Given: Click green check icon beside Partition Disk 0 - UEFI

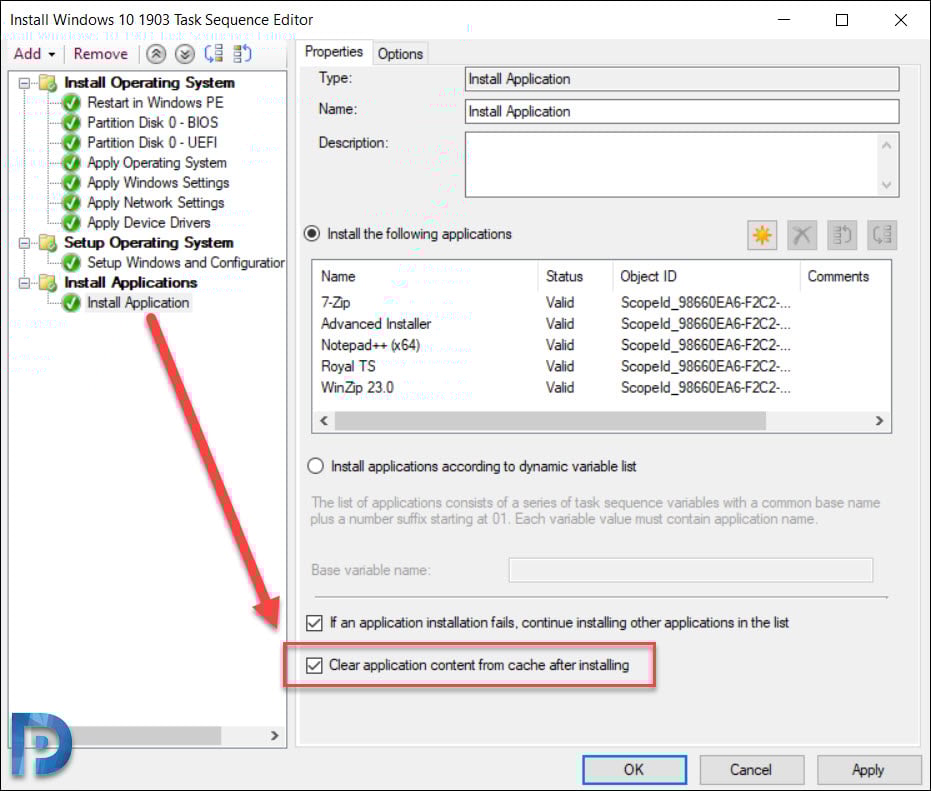Looking at the screenshot, I should pyautogui.click(x=71, y=143).
